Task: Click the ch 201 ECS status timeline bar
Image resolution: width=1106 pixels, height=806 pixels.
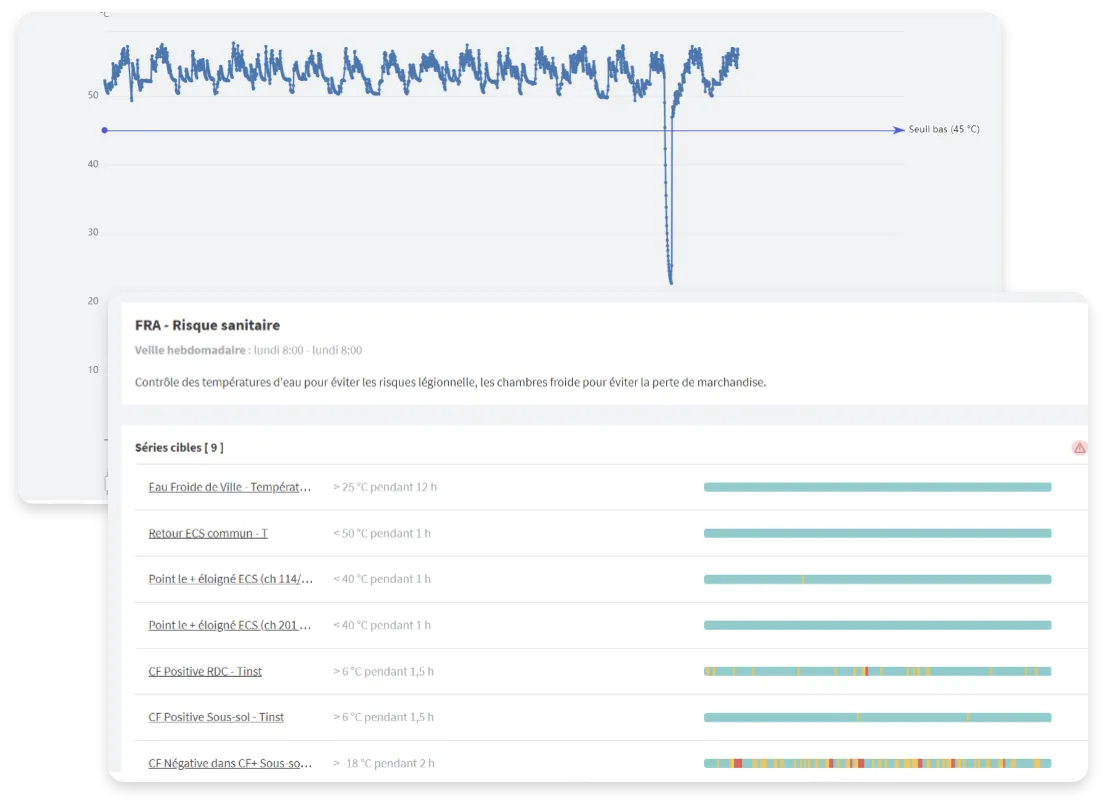Action: [x=877, y=625]
